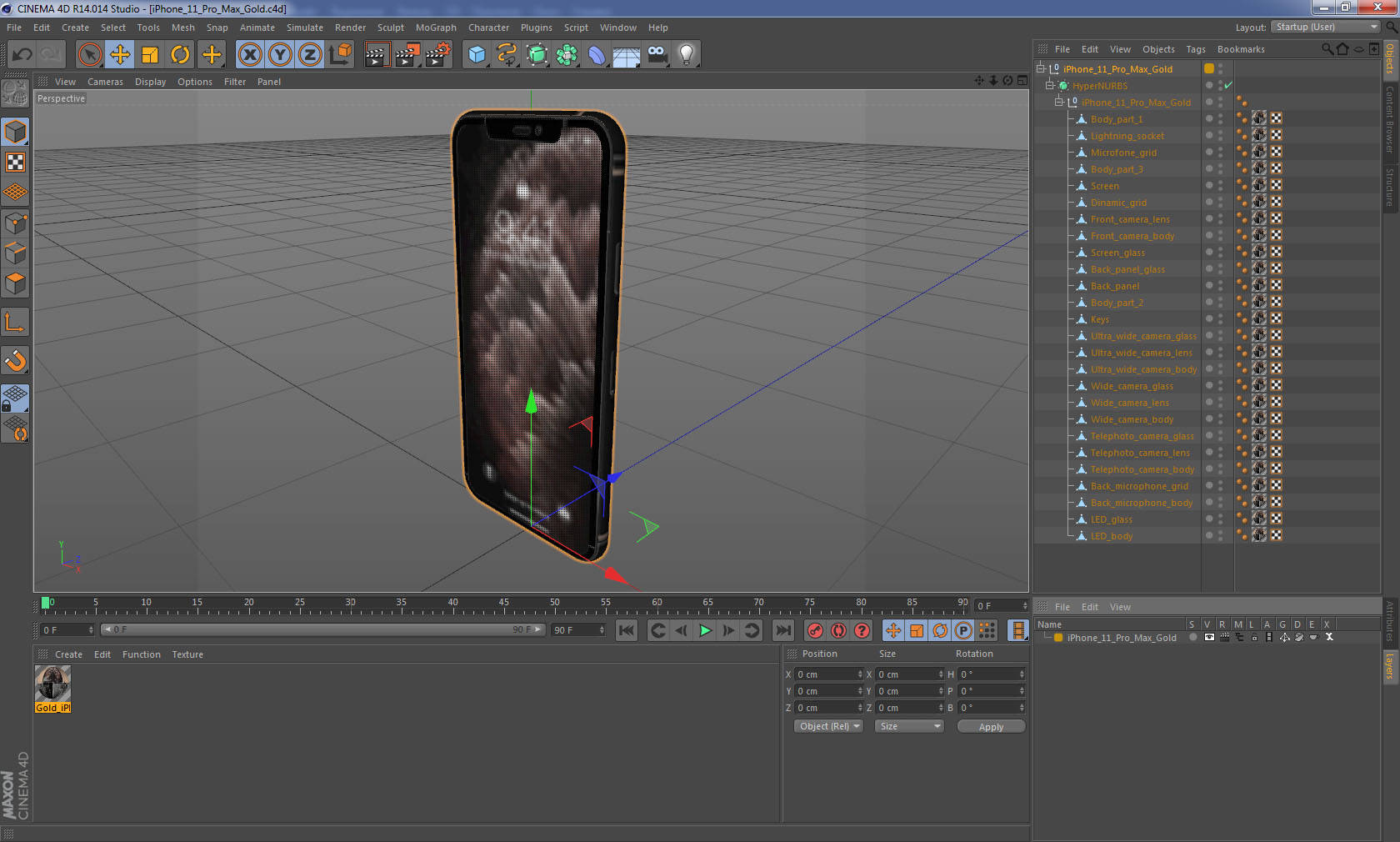Image resolution: width=1400 pixels, height=842 pixels.
Task: Activate the Rotate tool
Action: [x=180, y=55]
